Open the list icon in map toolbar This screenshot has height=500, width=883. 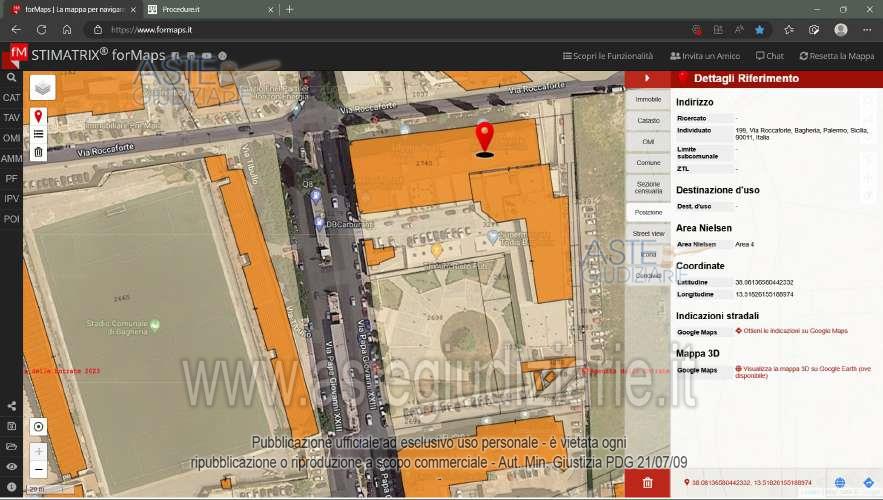click(38, 134)
